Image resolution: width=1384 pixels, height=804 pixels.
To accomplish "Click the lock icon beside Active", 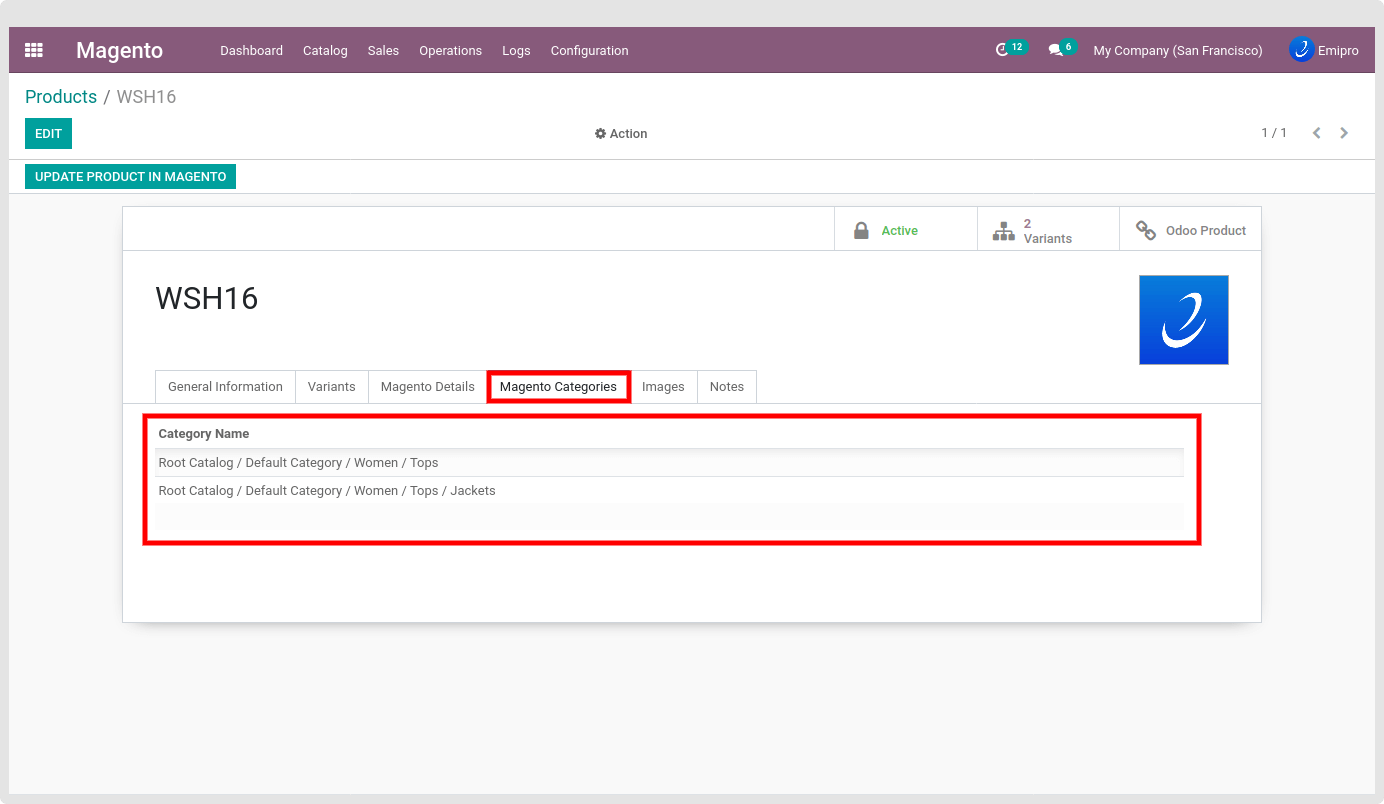I will tap(861, 231).
